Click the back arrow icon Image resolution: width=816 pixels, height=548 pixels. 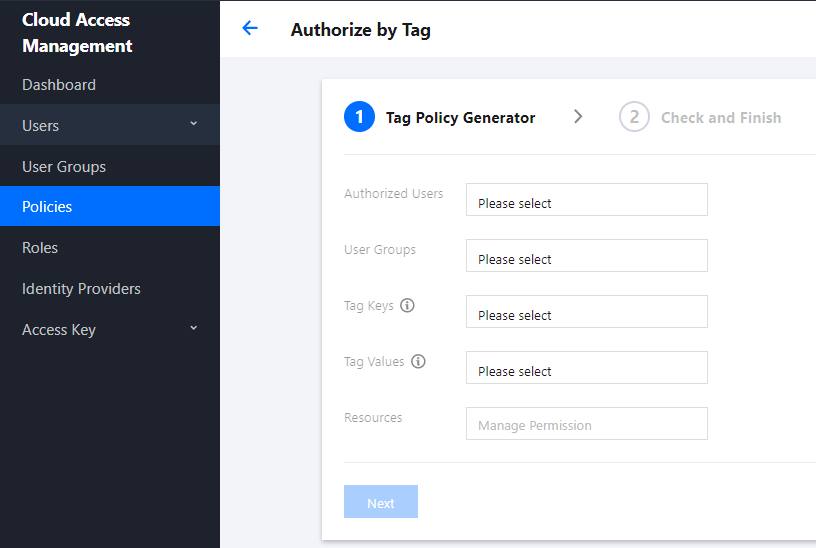click(250, 29)
